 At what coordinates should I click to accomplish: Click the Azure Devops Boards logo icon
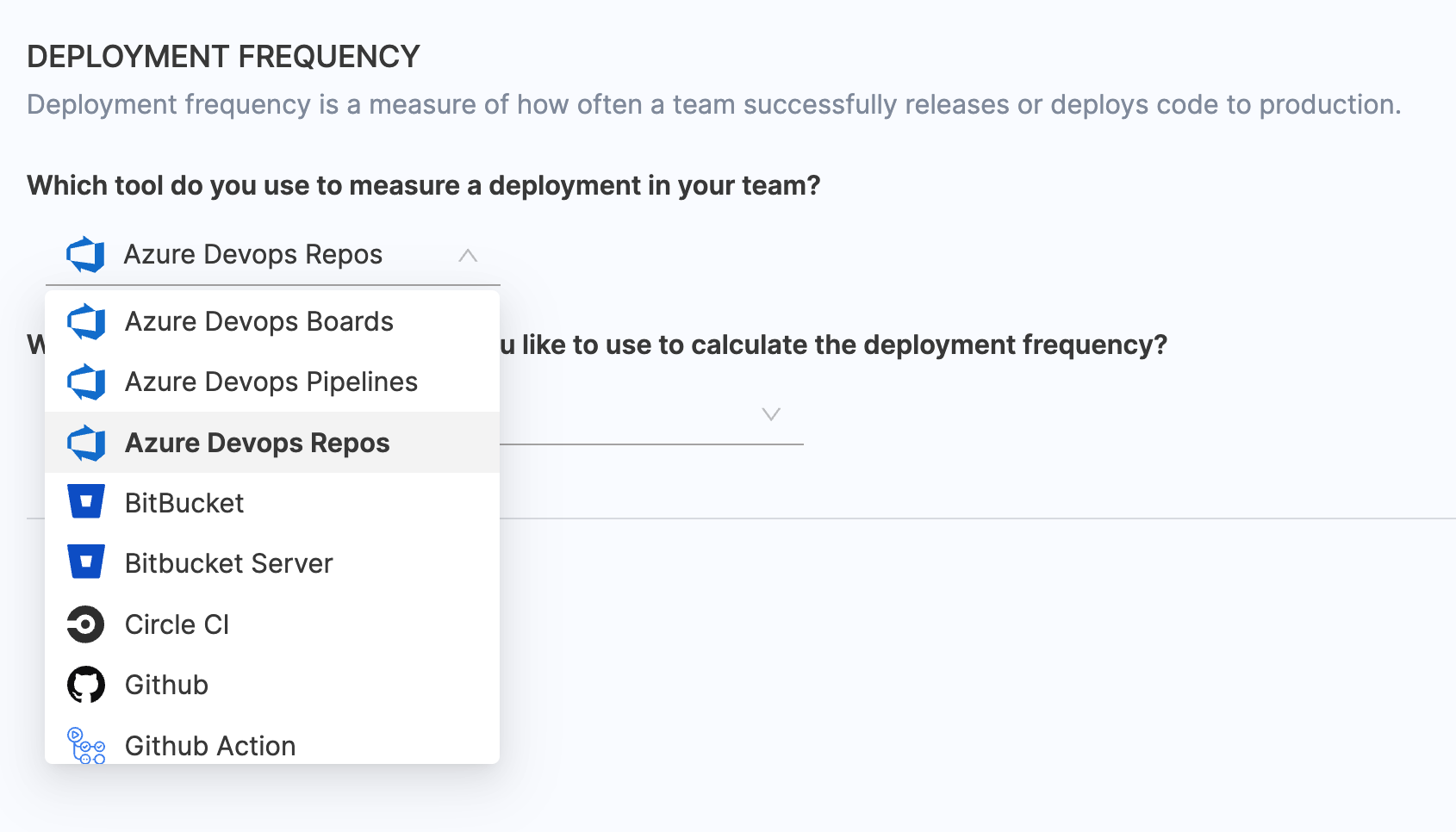click(86, 322)
